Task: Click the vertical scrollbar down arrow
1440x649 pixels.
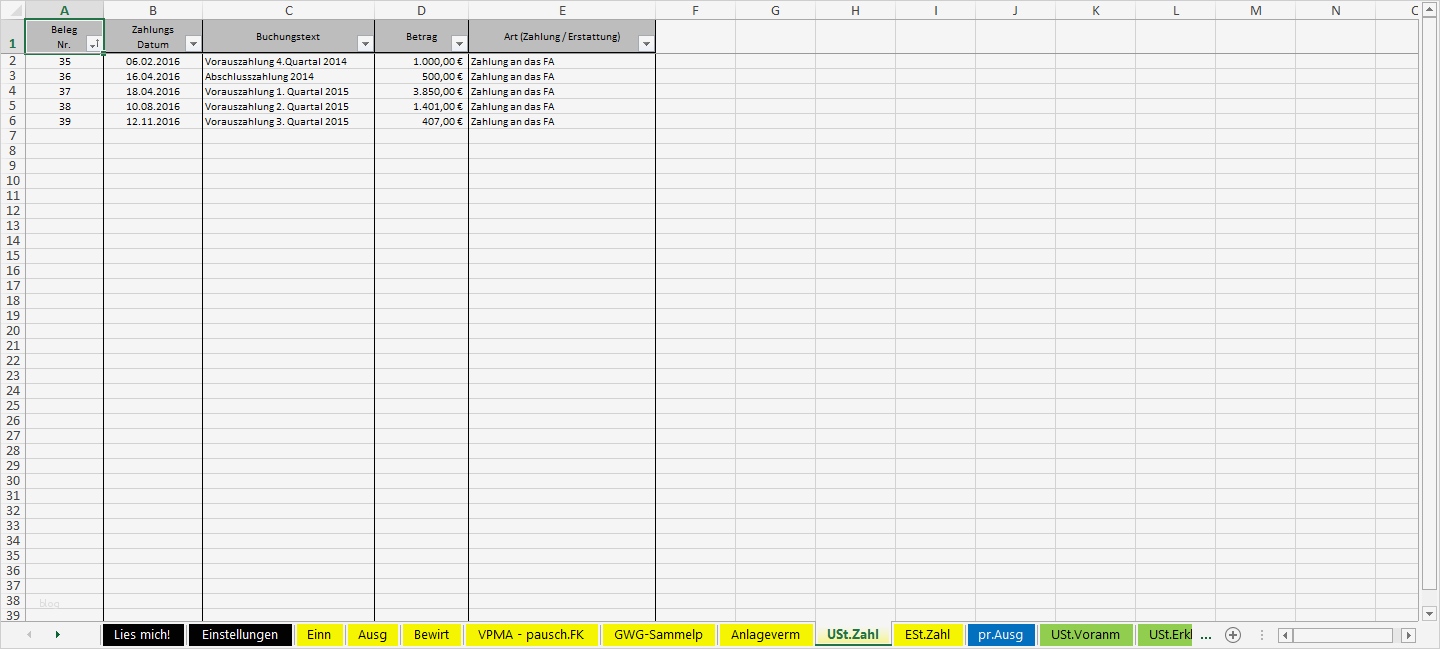Action: click(x=1429, y=613)
